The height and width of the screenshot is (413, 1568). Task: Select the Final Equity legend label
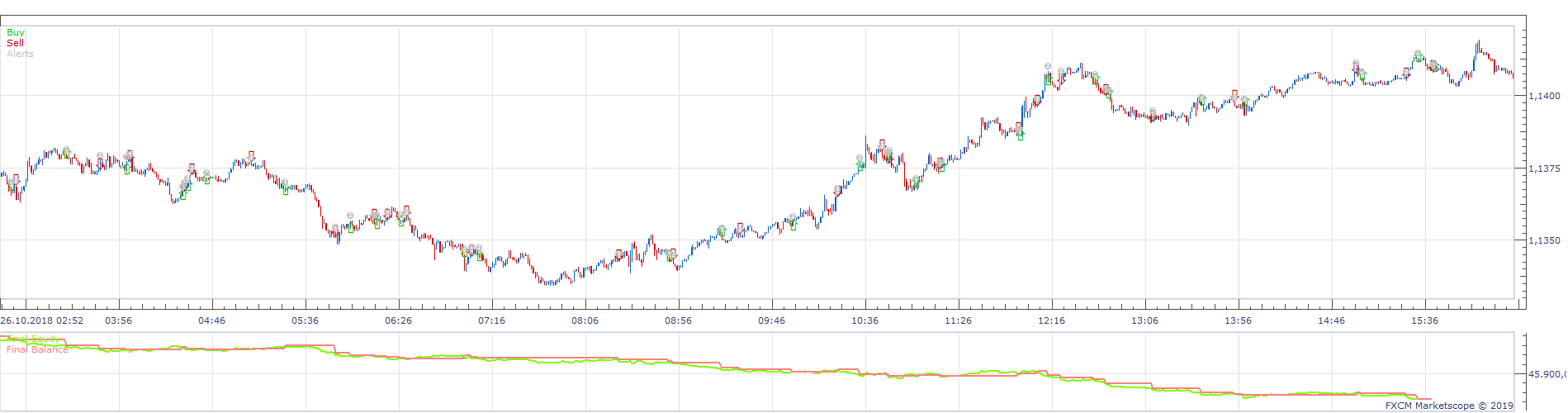[33, 339]
